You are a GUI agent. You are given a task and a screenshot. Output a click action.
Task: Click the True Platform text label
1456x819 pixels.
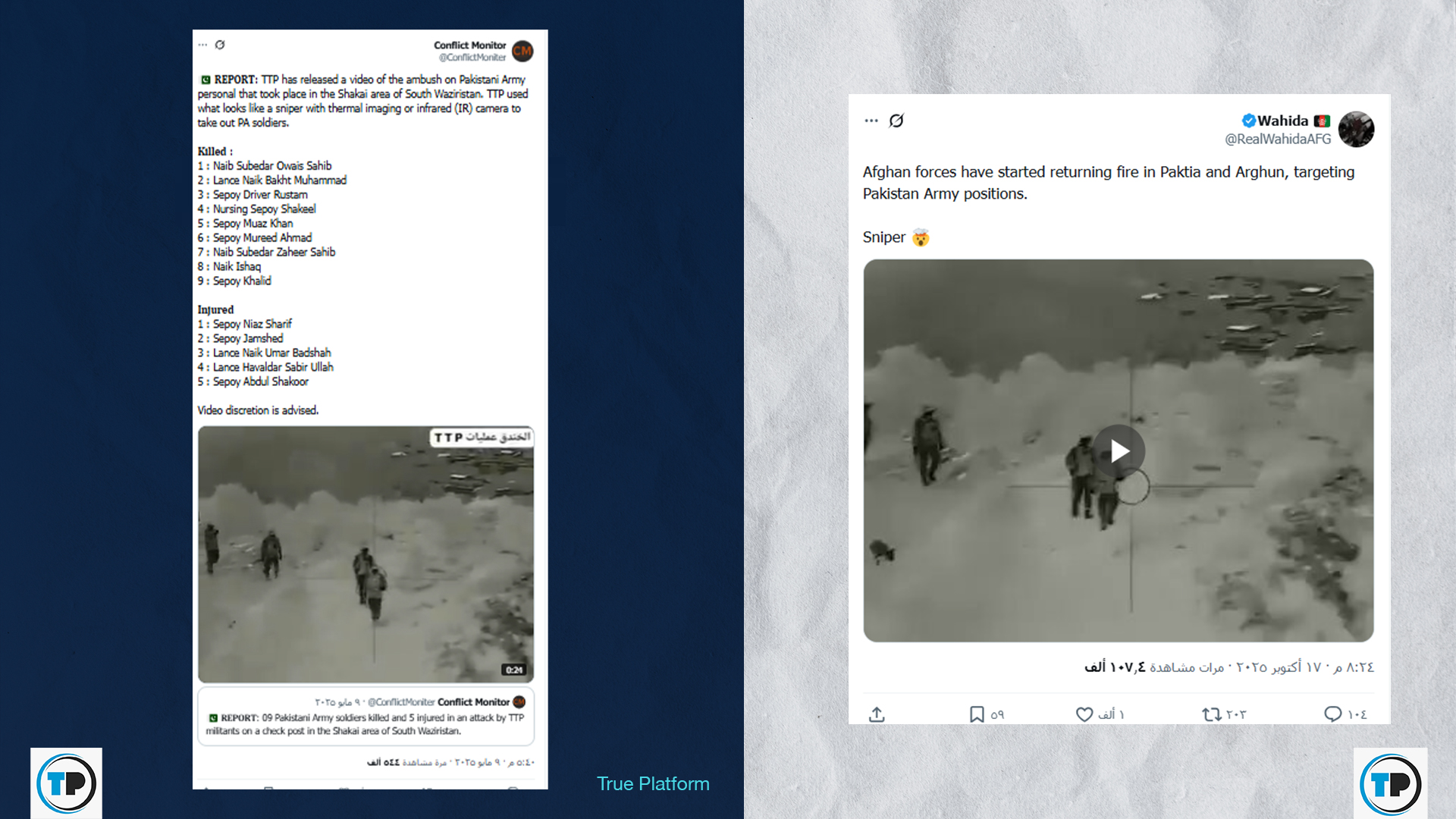click(x=653, y=783)
